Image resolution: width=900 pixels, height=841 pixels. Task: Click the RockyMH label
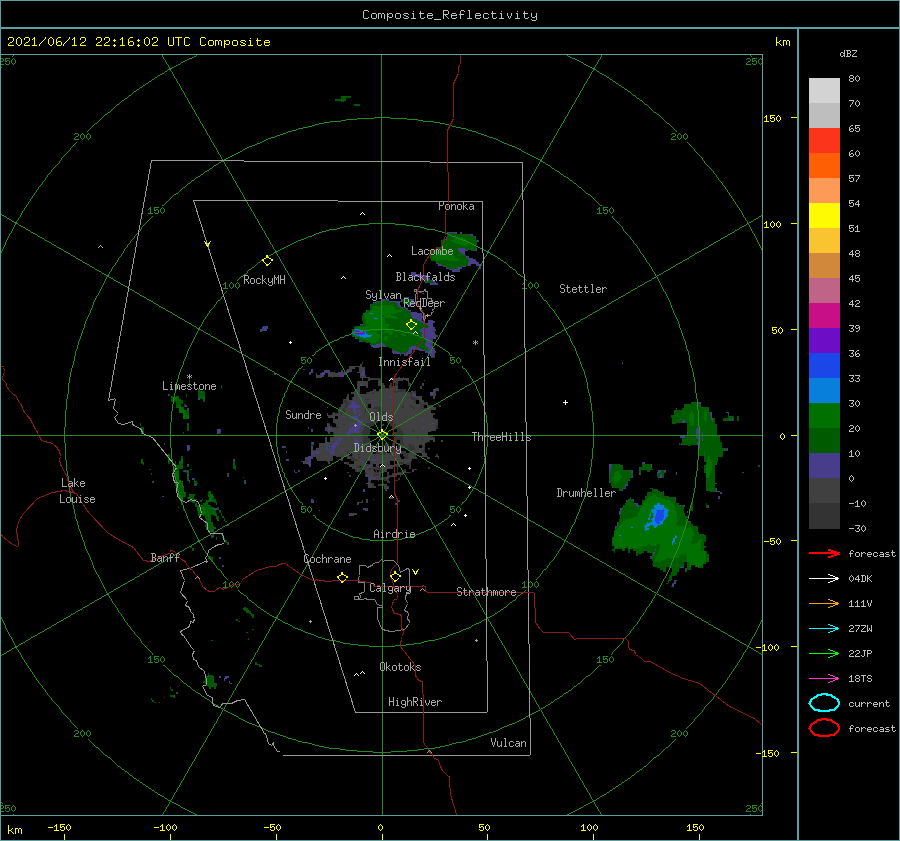pyautogui.click(x=264, y=280)
